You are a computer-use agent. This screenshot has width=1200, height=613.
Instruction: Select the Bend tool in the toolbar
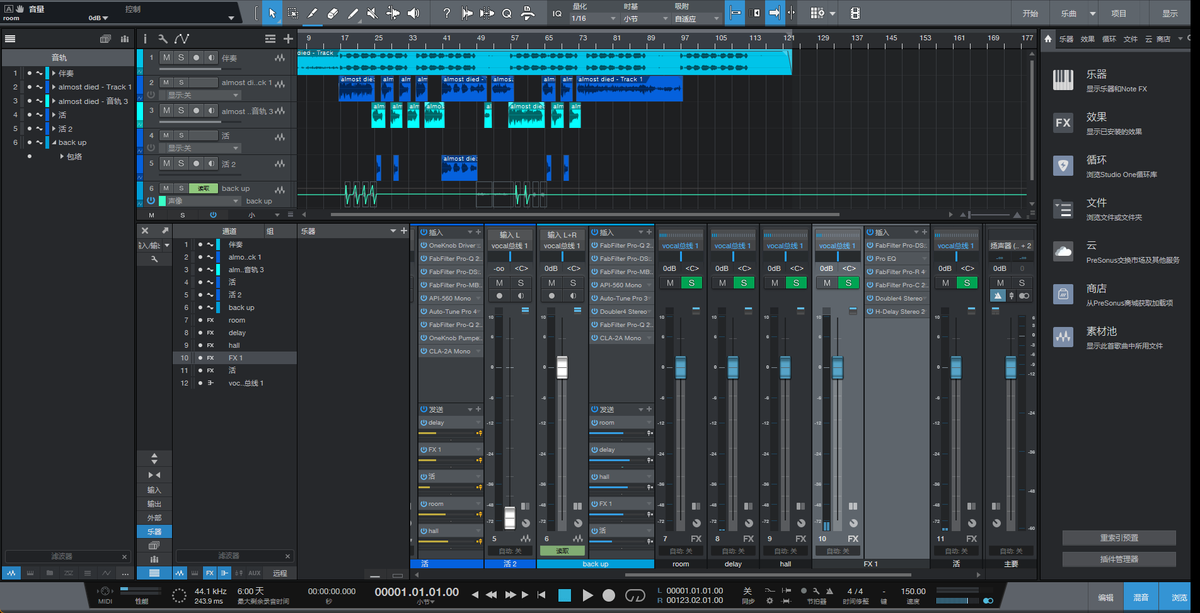point(394,13)
